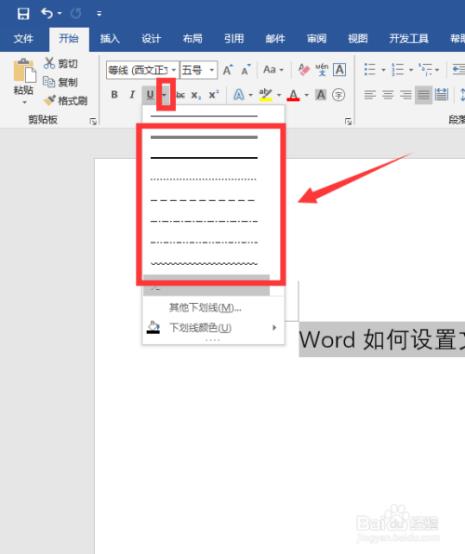Click the 格式刷 format painter button
The width and height of the screenshot is (465, 554).
[x=65, y=101]
